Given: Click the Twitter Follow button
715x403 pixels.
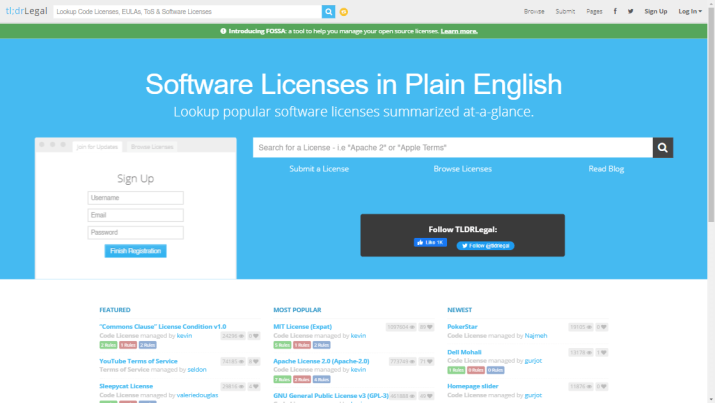Looking at the screenshot, I should pyautogui.click(x=485, y=245).
